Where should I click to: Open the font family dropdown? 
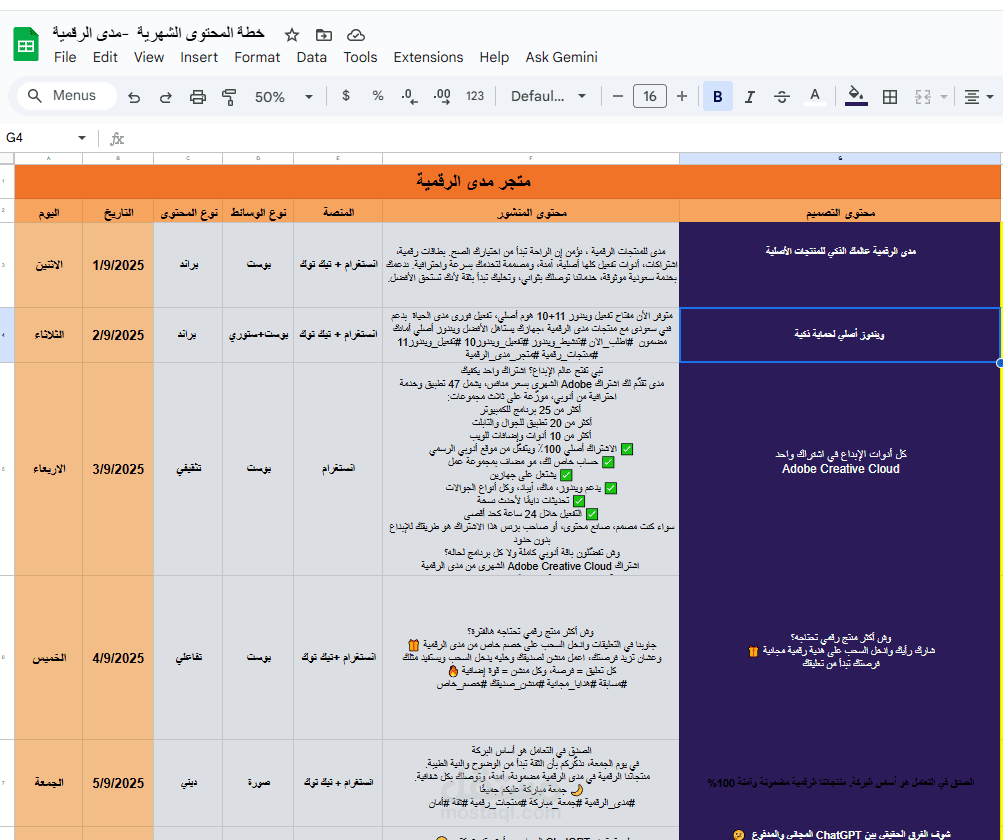point(548,96)
